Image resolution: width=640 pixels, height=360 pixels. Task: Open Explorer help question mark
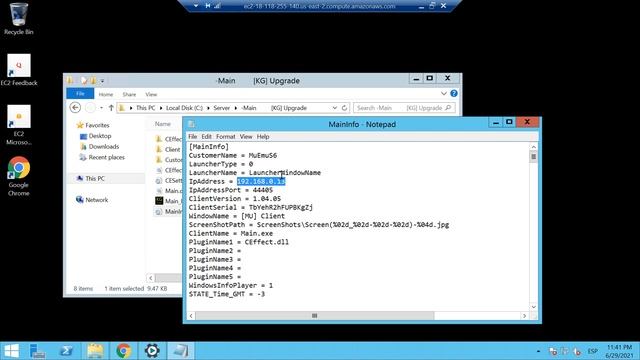click(x=454, y=93)
